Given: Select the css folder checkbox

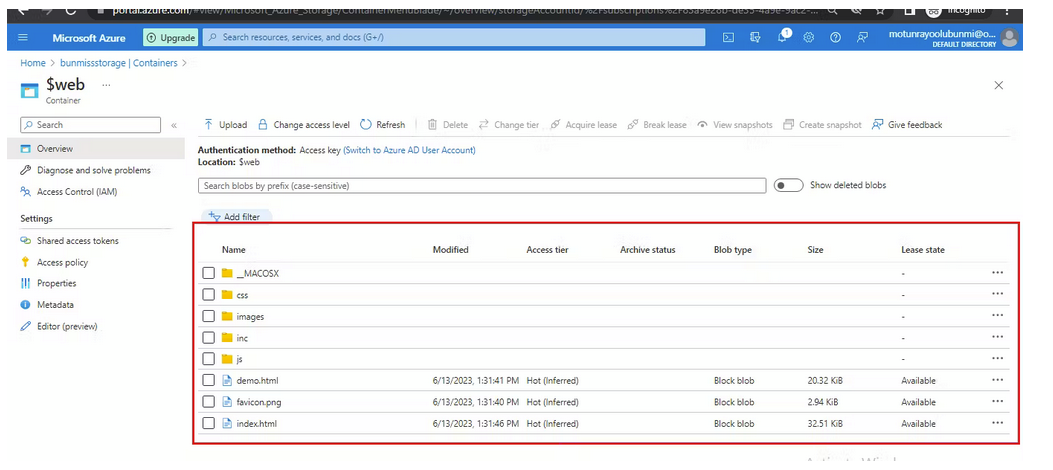Looking at the screenshot, I should (x=208, y=295).
